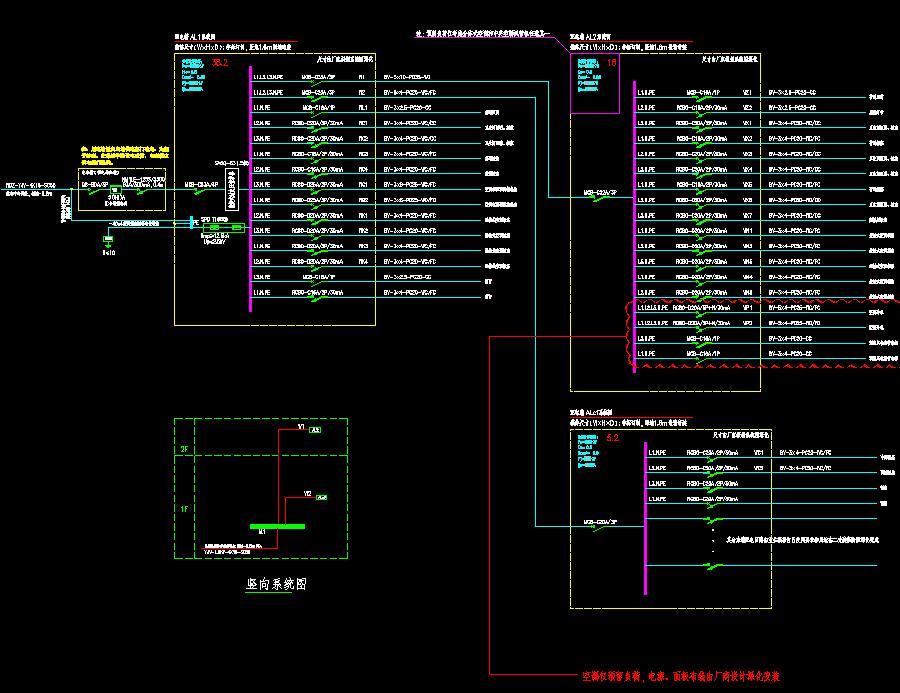Select the red '5.2' value in the lower panel

point(612,438)
